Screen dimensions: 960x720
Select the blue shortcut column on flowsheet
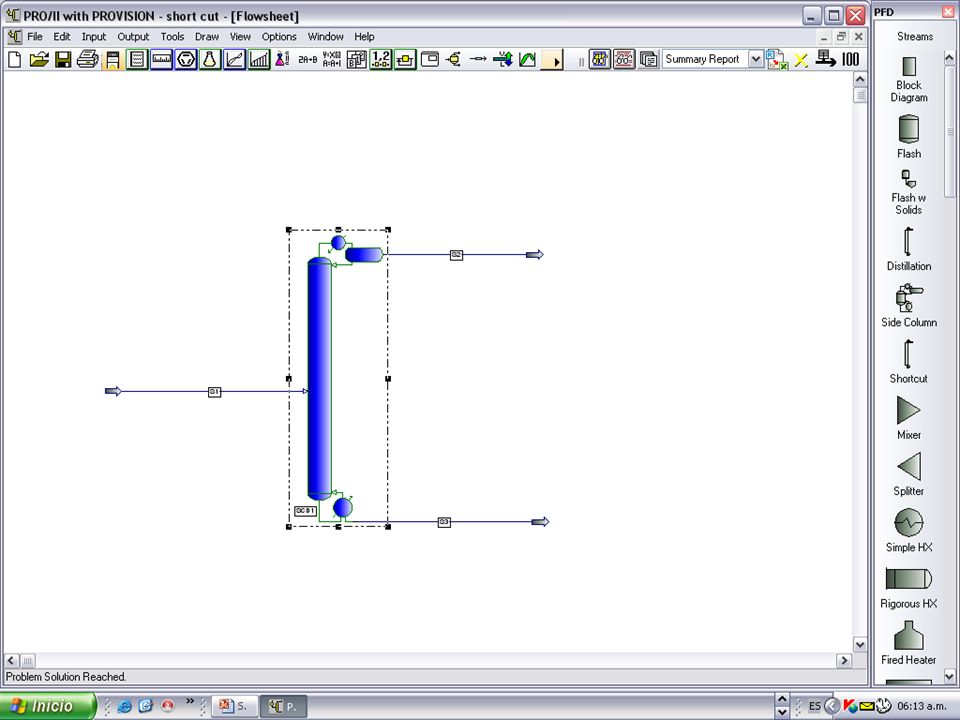319,380
